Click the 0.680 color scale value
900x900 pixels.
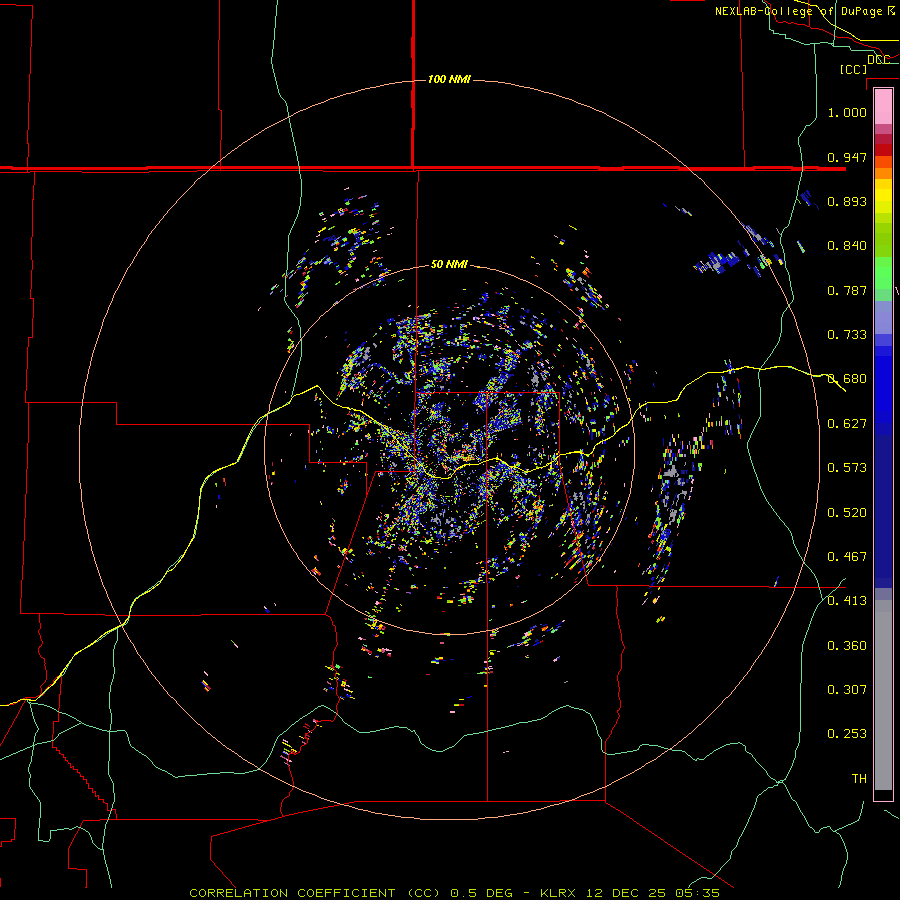(x=847, y=379)
